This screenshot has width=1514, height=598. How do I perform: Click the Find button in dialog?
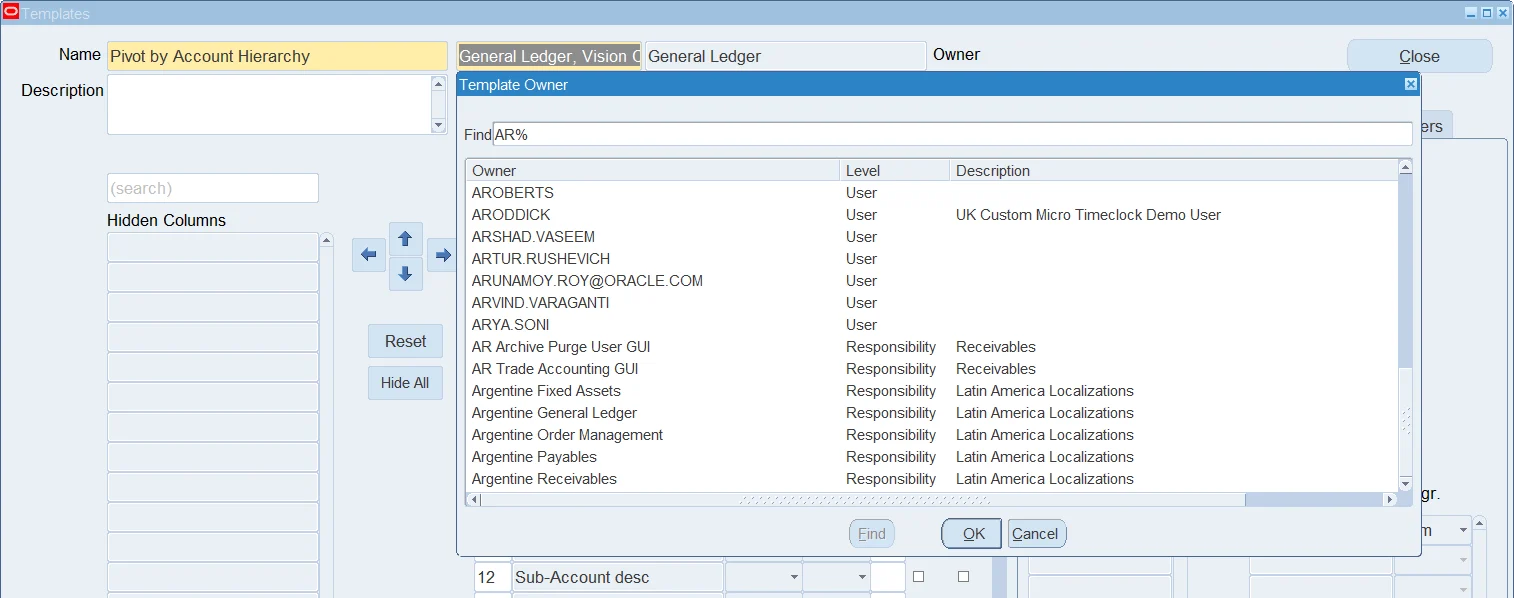point(871,534)
